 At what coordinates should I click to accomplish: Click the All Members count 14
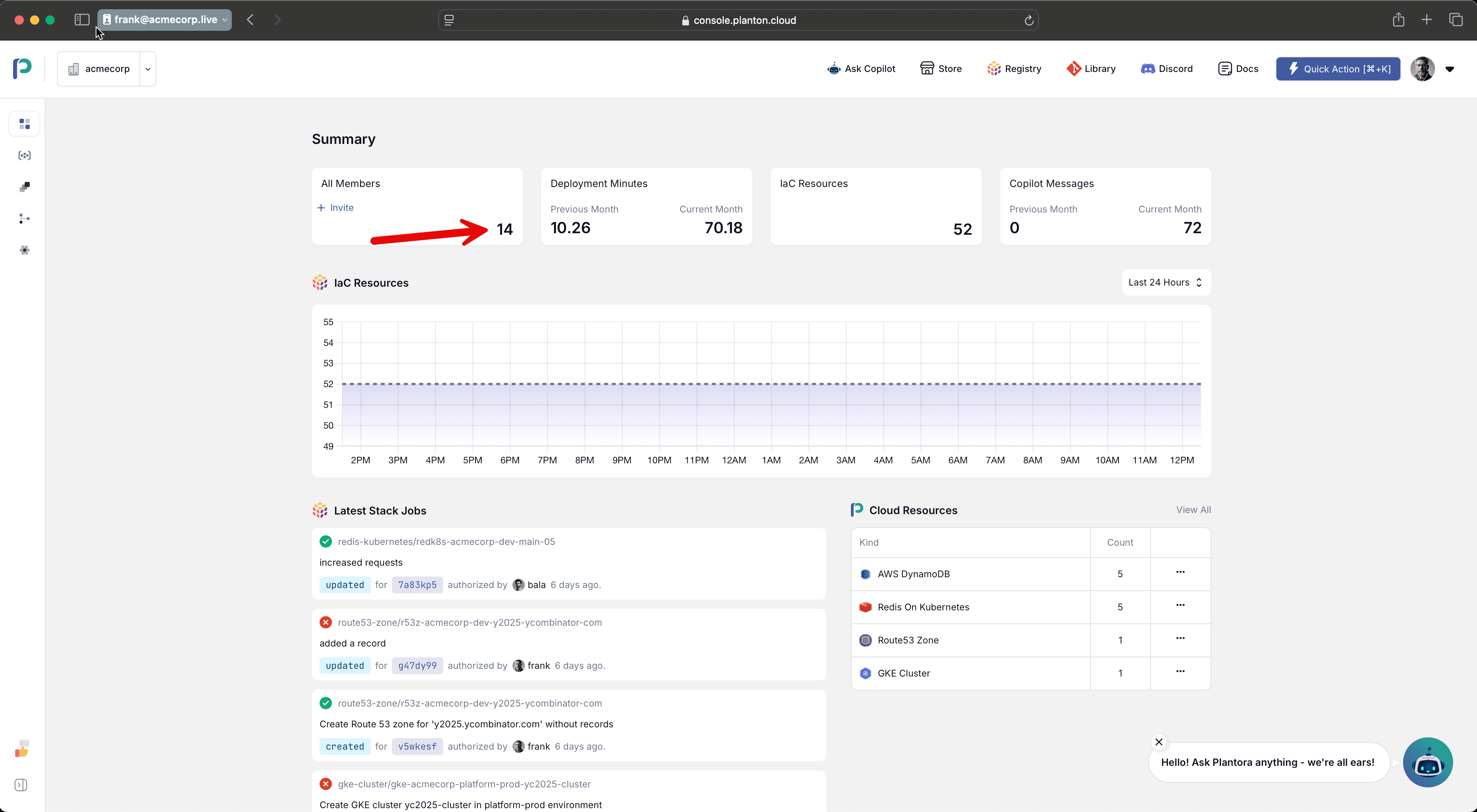point(504,229)
